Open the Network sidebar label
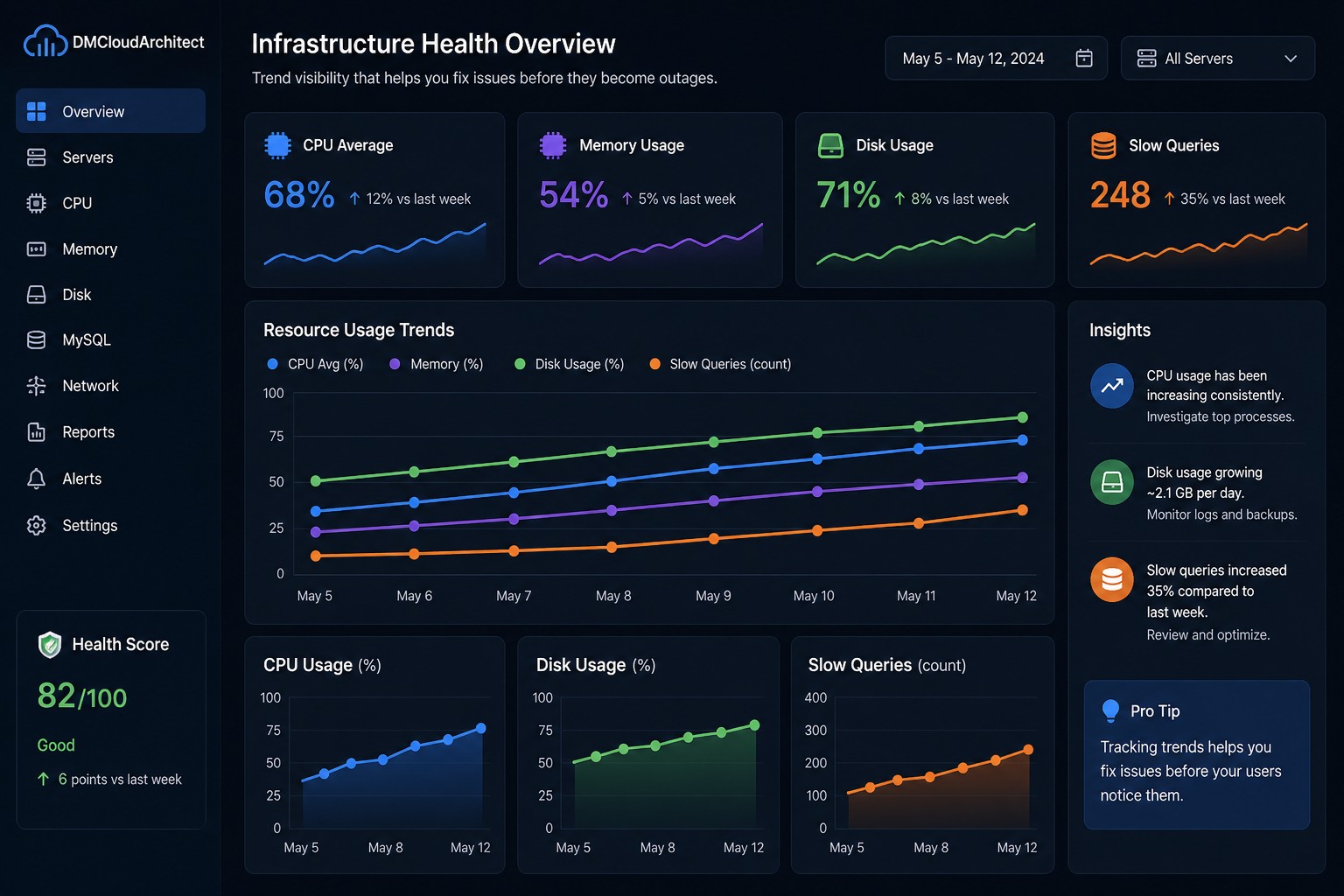The image size is (1344, 896). click(x=90, y=386)
